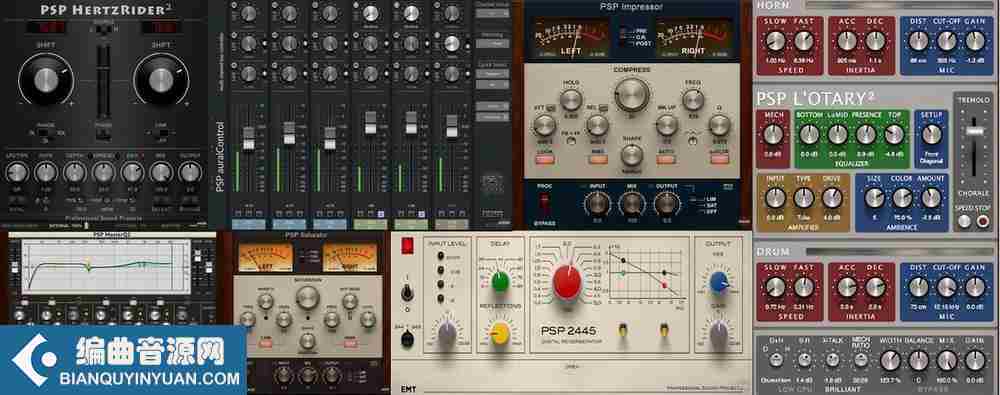
Task: Click the SPREAD knob in HertzRider
Action: pyautogui.click(x=103, y=172)
